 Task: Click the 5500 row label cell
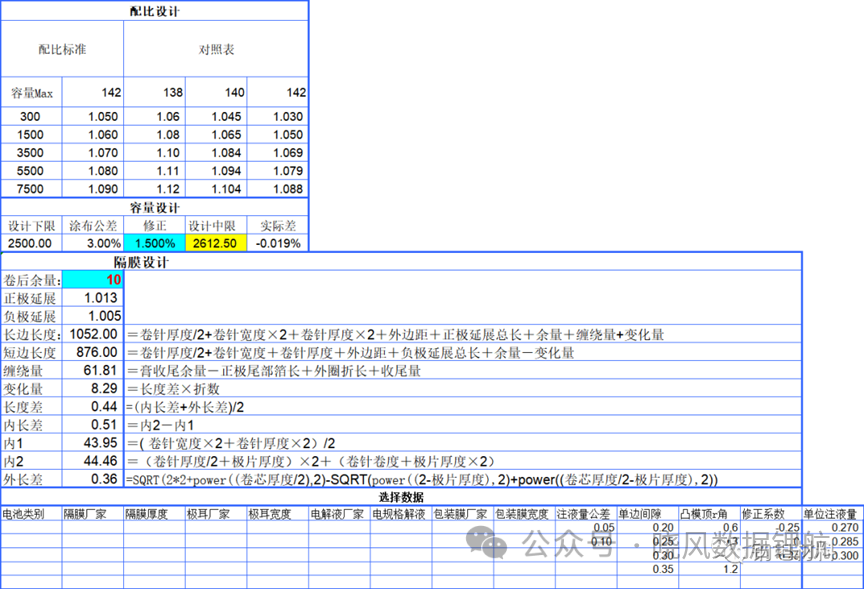click(32, 171)
